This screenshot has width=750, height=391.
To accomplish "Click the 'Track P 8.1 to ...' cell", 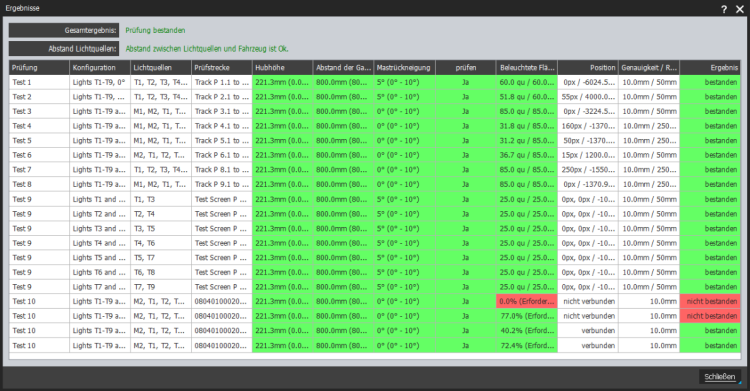I will tap(221, 170).
